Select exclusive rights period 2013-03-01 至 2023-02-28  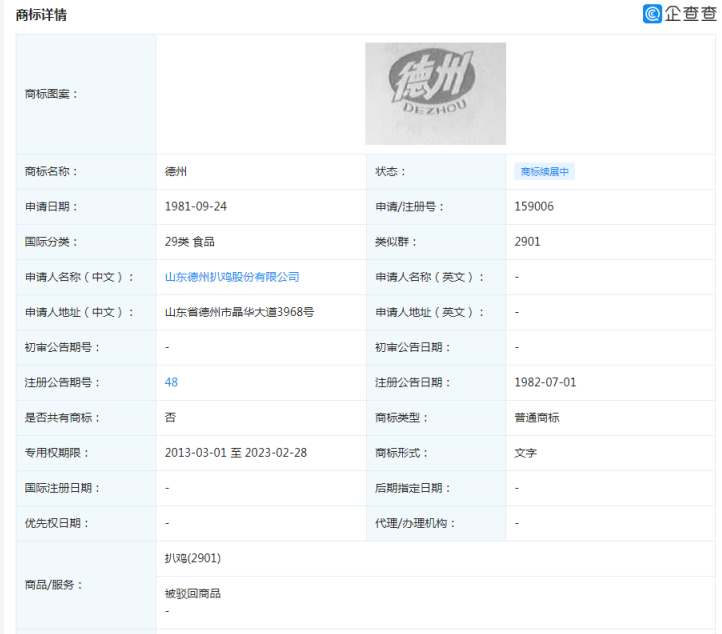(x=236, y=453)
